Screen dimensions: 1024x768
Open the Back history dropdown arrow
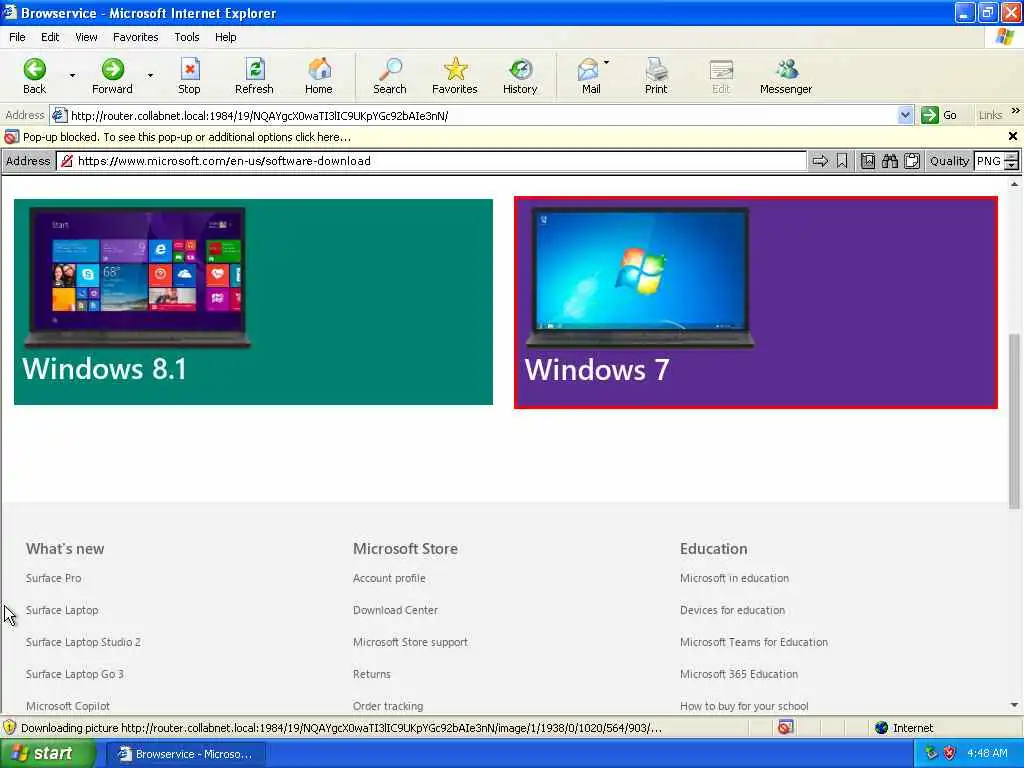pyautogui.click(x=72, y=75)
